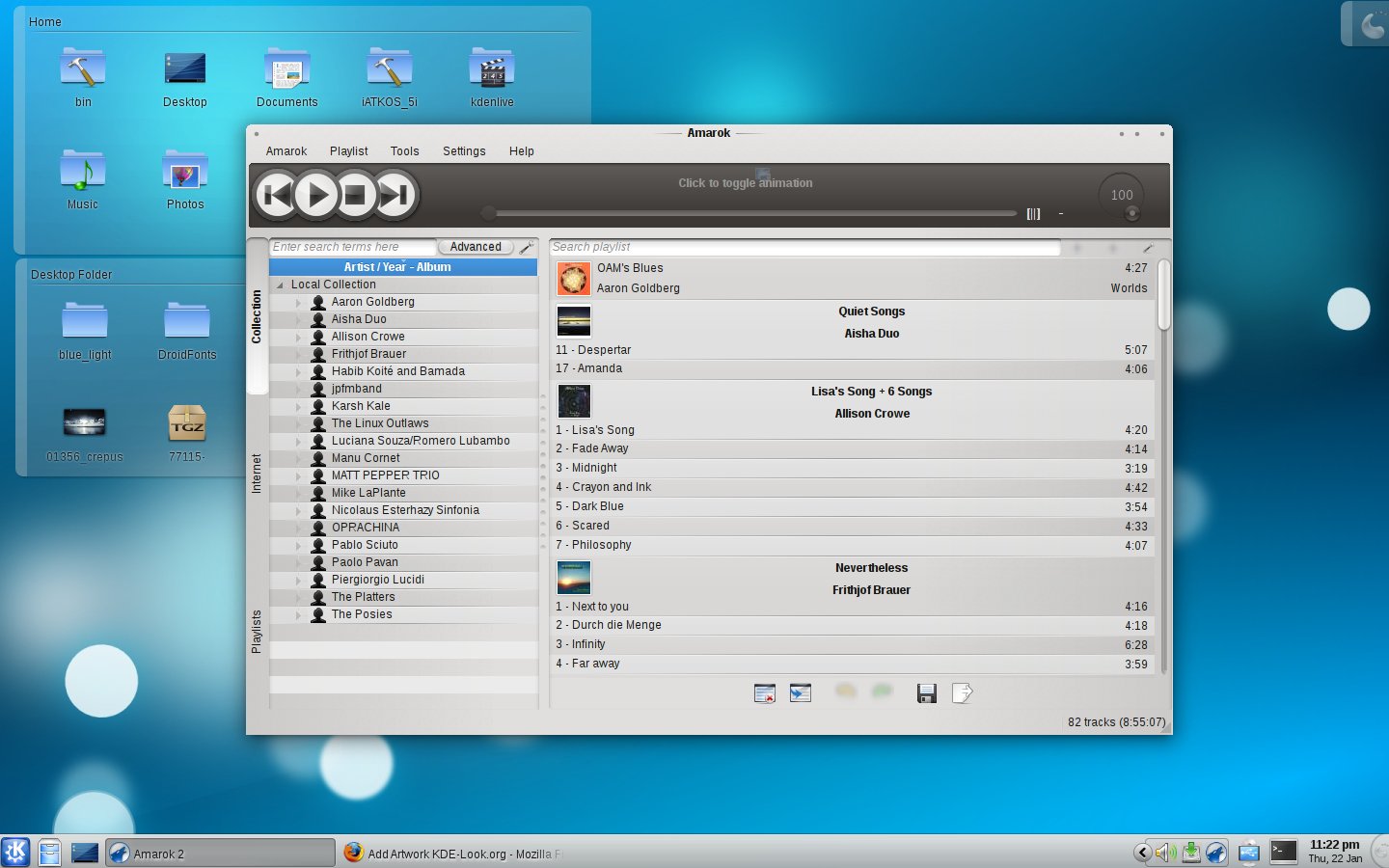Switch to the Collection sidebar tab
Viewport: 1389px width, 868px height.
pos(257,316)
